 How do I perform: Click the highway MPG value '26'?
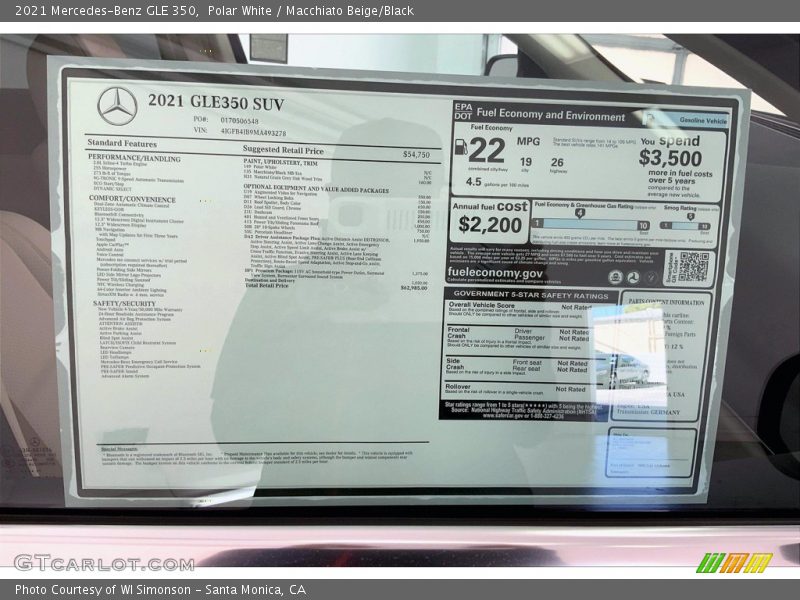[x=557, y=162]
